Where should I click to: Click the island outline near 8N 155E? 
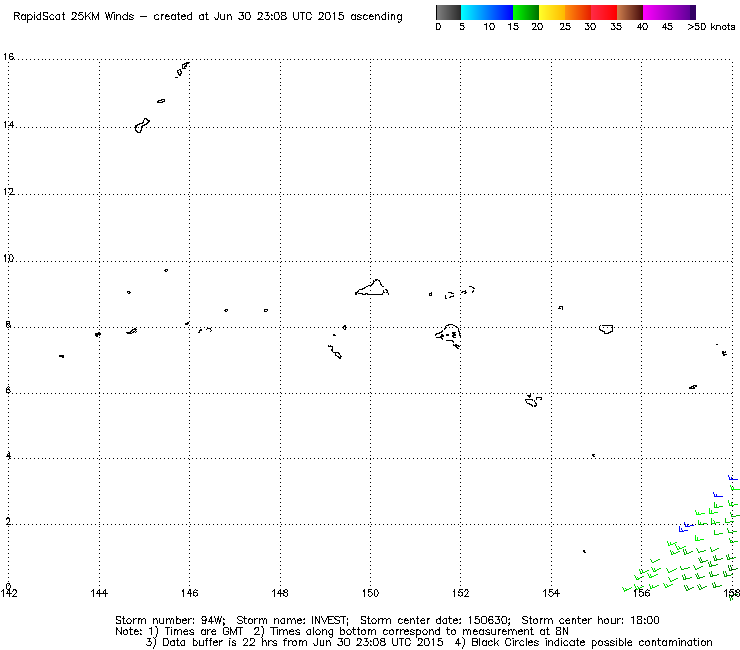point(606,329)
